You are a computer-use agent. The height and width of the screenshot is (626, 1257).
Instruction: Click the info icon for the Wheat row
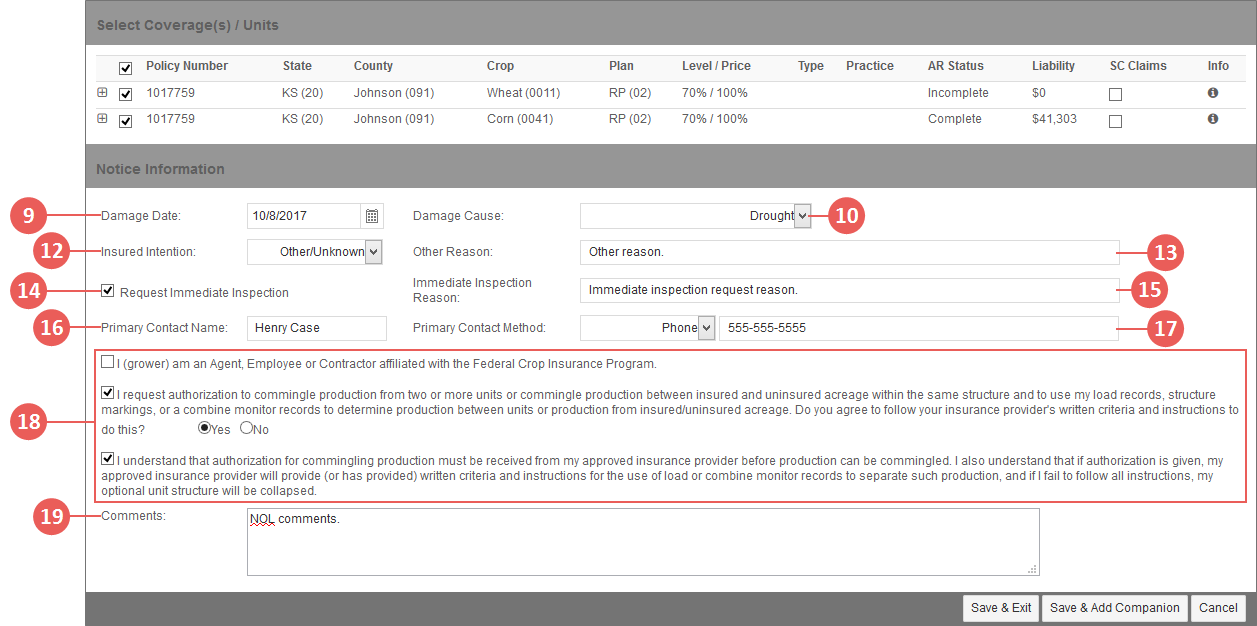(x=1213, y=93)
